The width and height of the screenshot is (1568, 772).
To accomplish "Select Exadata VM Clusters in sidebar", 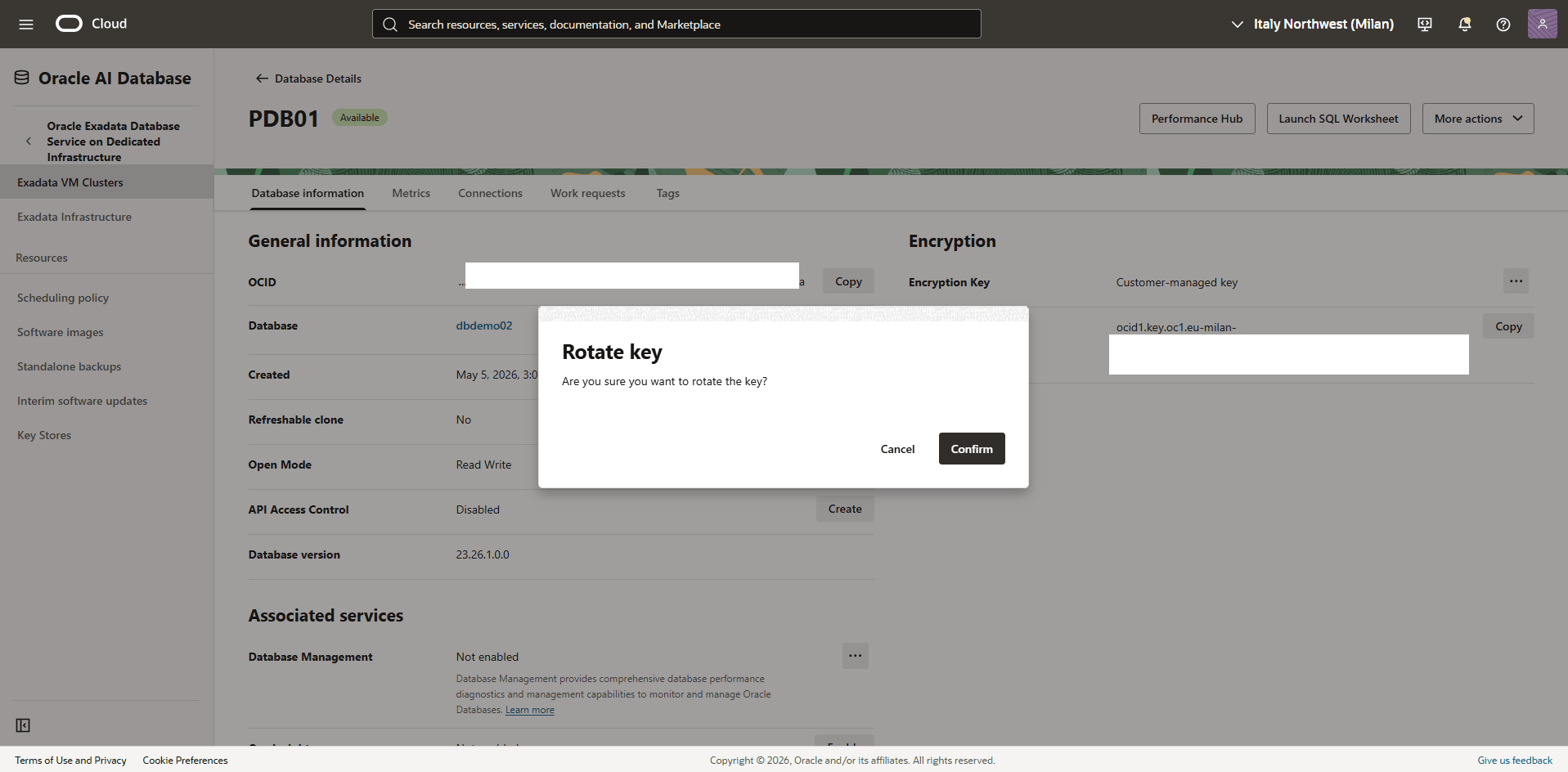I will coord(106,182).
